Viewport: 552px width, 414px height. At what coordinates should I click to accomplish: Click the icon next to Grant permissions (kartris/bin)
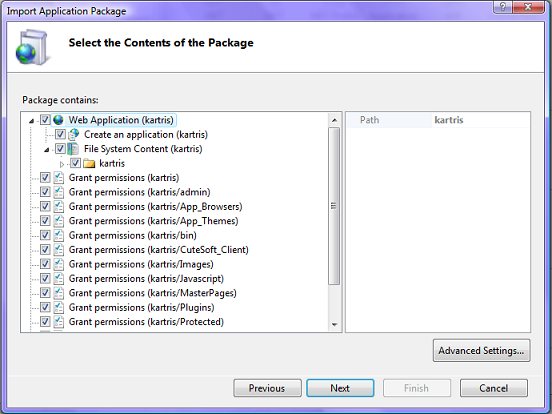(x=58, y=235)
